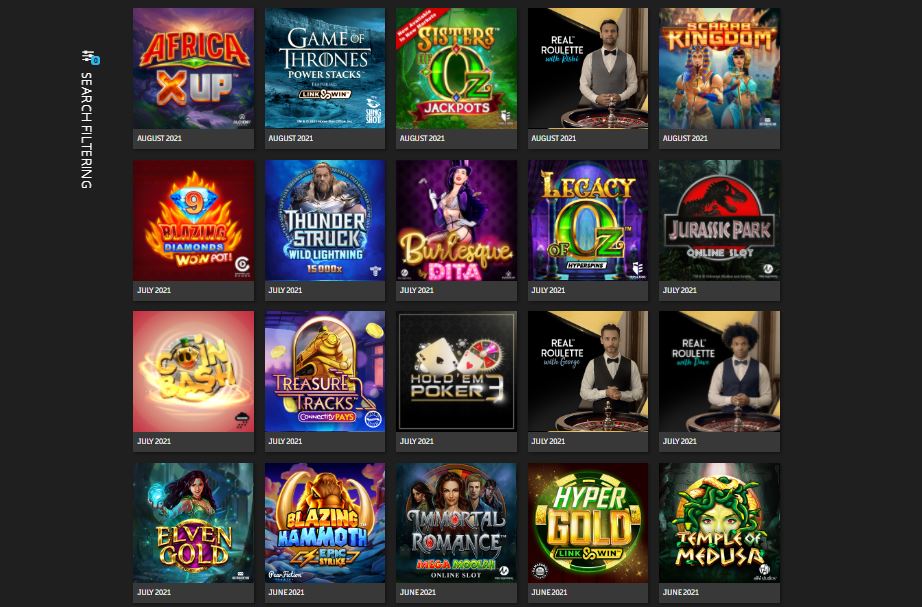Expand the Search Filtering side panel

[x=86, y=131]
